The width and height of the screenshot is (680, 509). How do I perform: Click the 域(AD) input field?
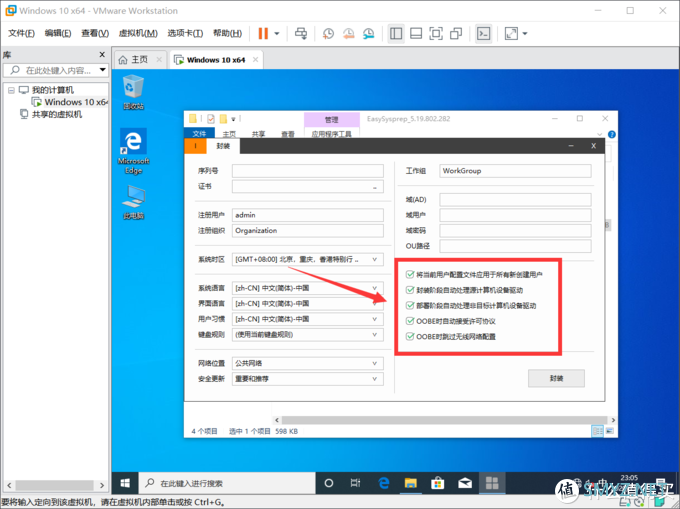[x=515, y=199]
